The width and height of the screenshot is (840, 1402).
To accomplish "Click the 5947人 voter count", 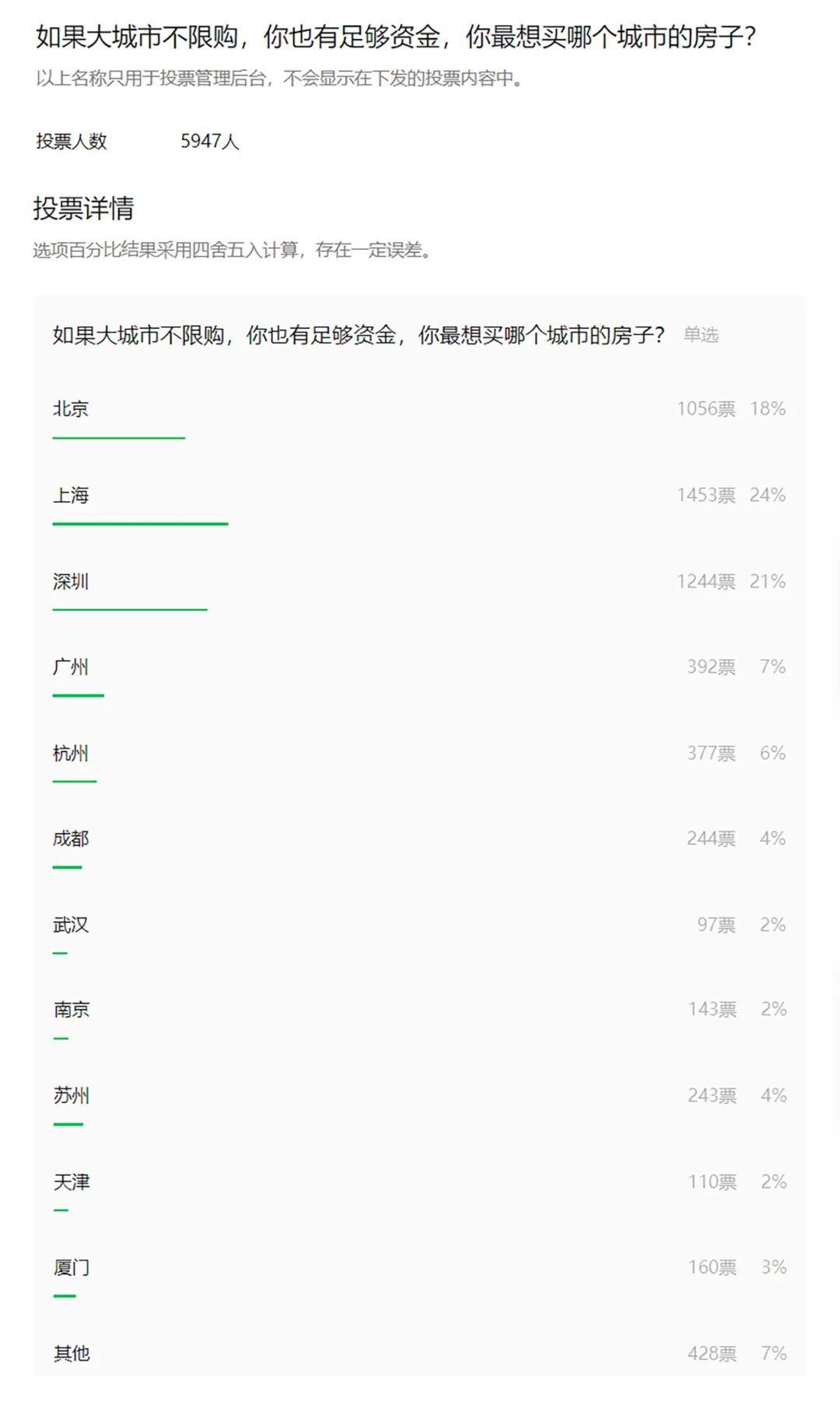I will [x=210, y=142].
